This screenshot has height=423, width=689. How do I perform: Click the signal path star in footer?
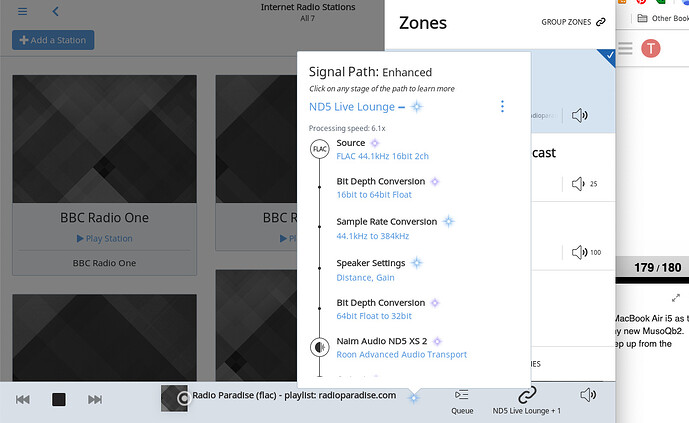[x=414, y=397]
